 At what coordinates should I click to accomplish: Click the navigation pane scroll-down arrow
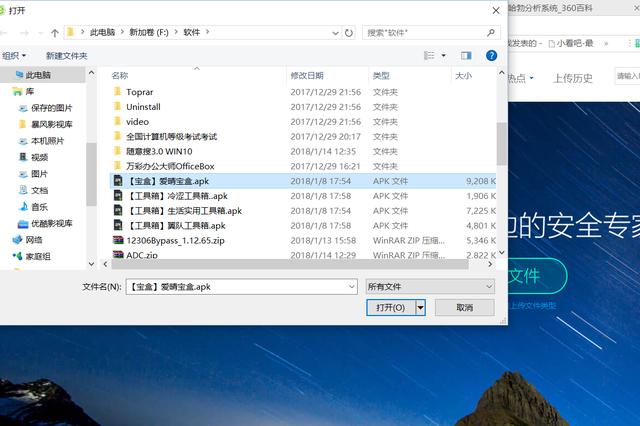(x=91, y=264)
